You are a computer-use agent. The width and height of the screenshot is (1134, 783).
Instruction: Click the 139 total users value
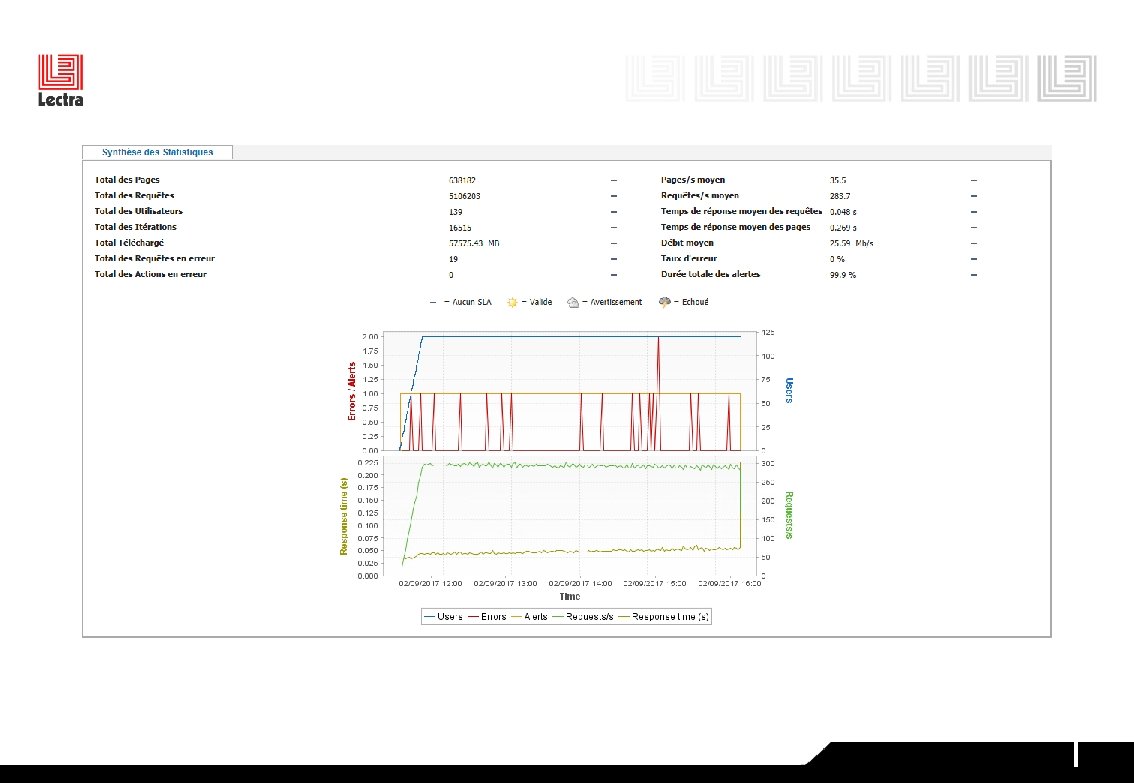(455, 212)
